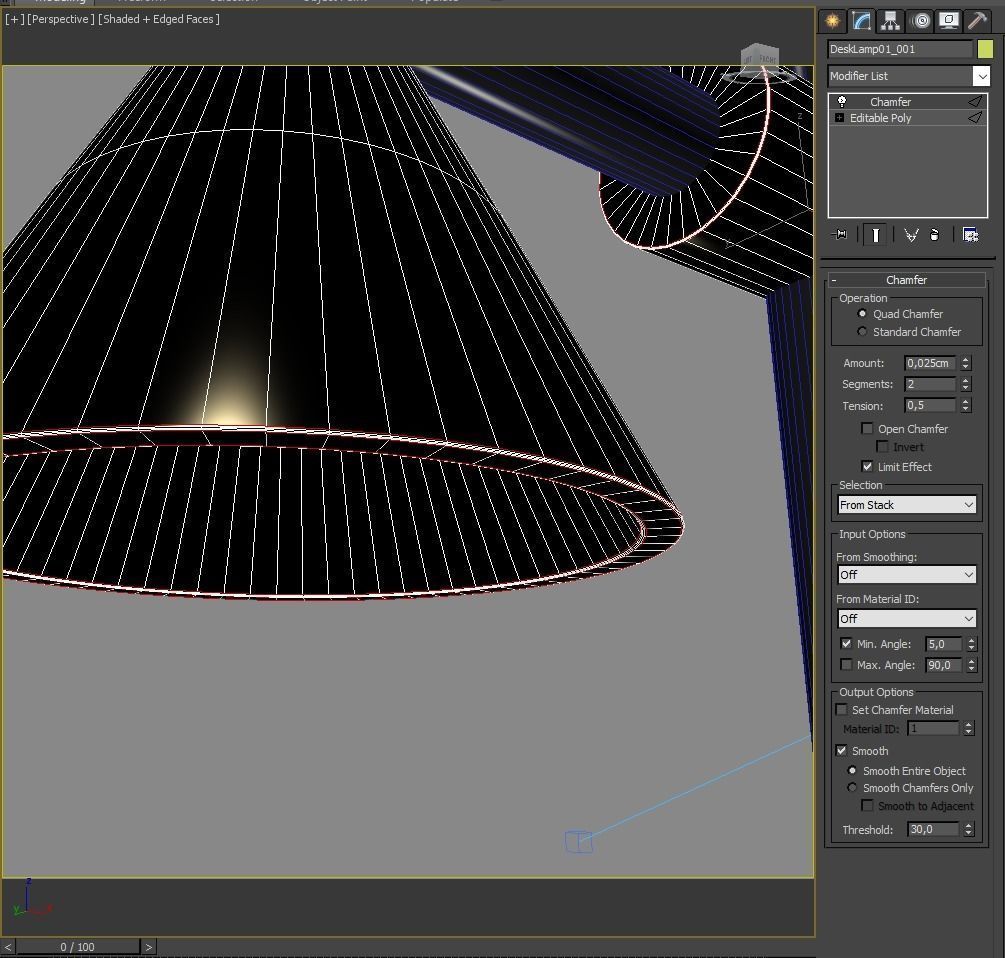1005x958 pixels.
Task: Expand the Editable Poly plus icon
Action: click(839, 118)
